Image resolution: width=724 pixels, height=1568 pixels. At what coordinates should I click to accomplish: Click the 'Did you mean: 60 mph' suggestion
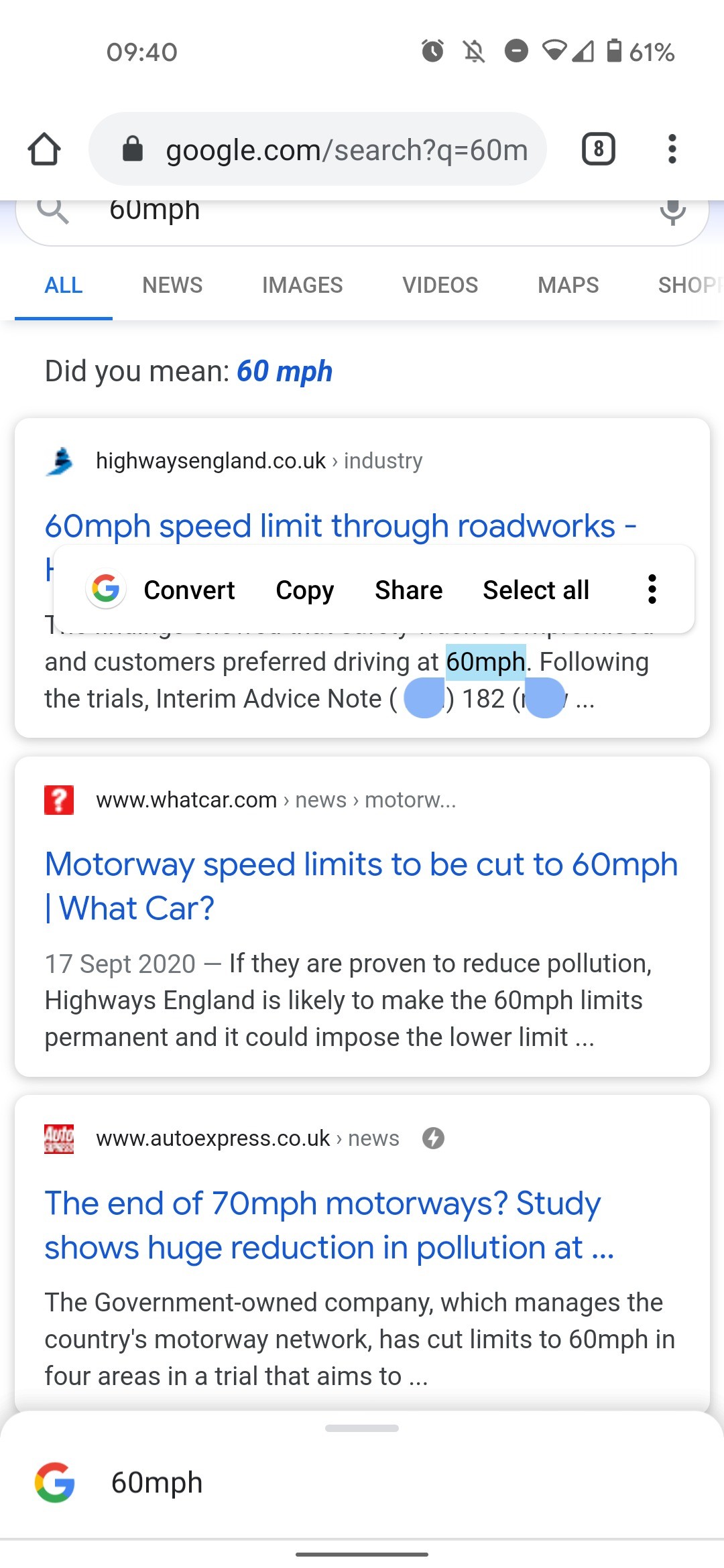pos(284,371)
